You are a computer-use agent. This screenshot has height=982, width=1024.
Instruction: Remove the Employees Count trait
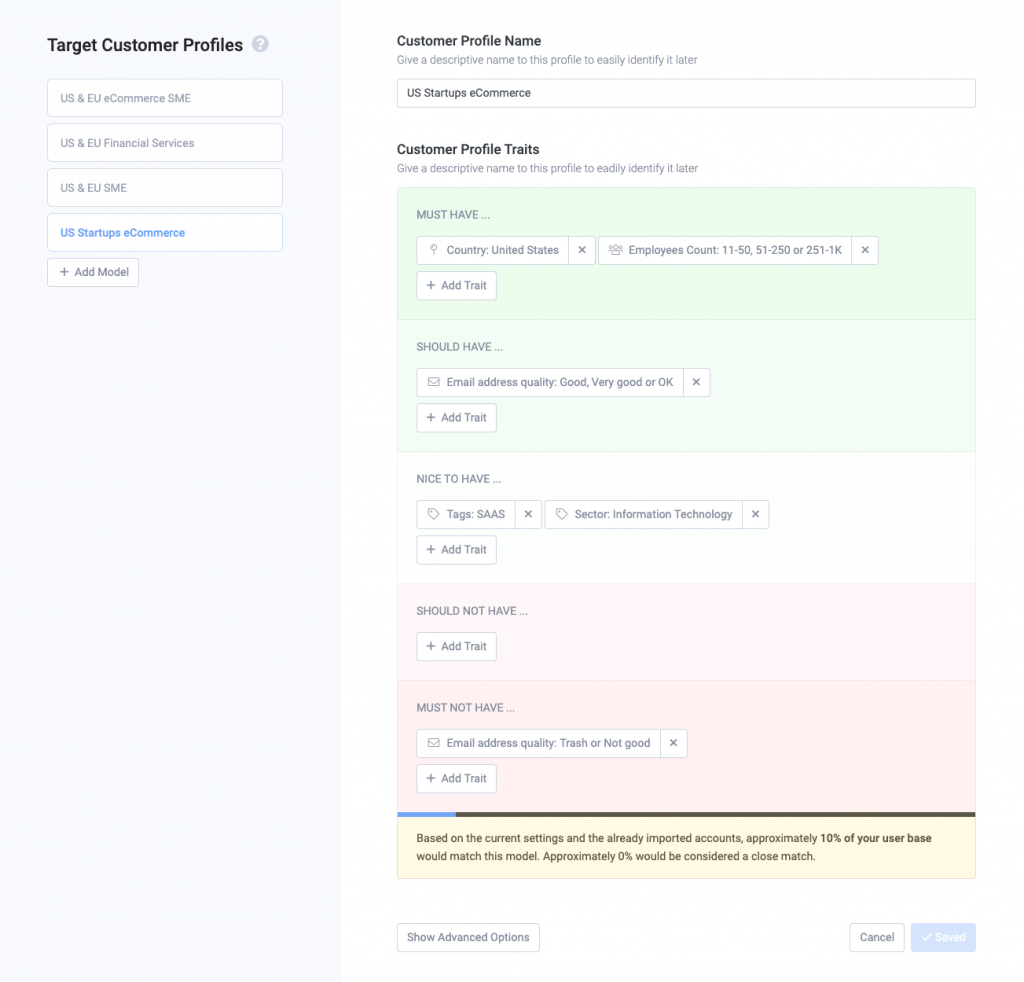pos(865,250)
